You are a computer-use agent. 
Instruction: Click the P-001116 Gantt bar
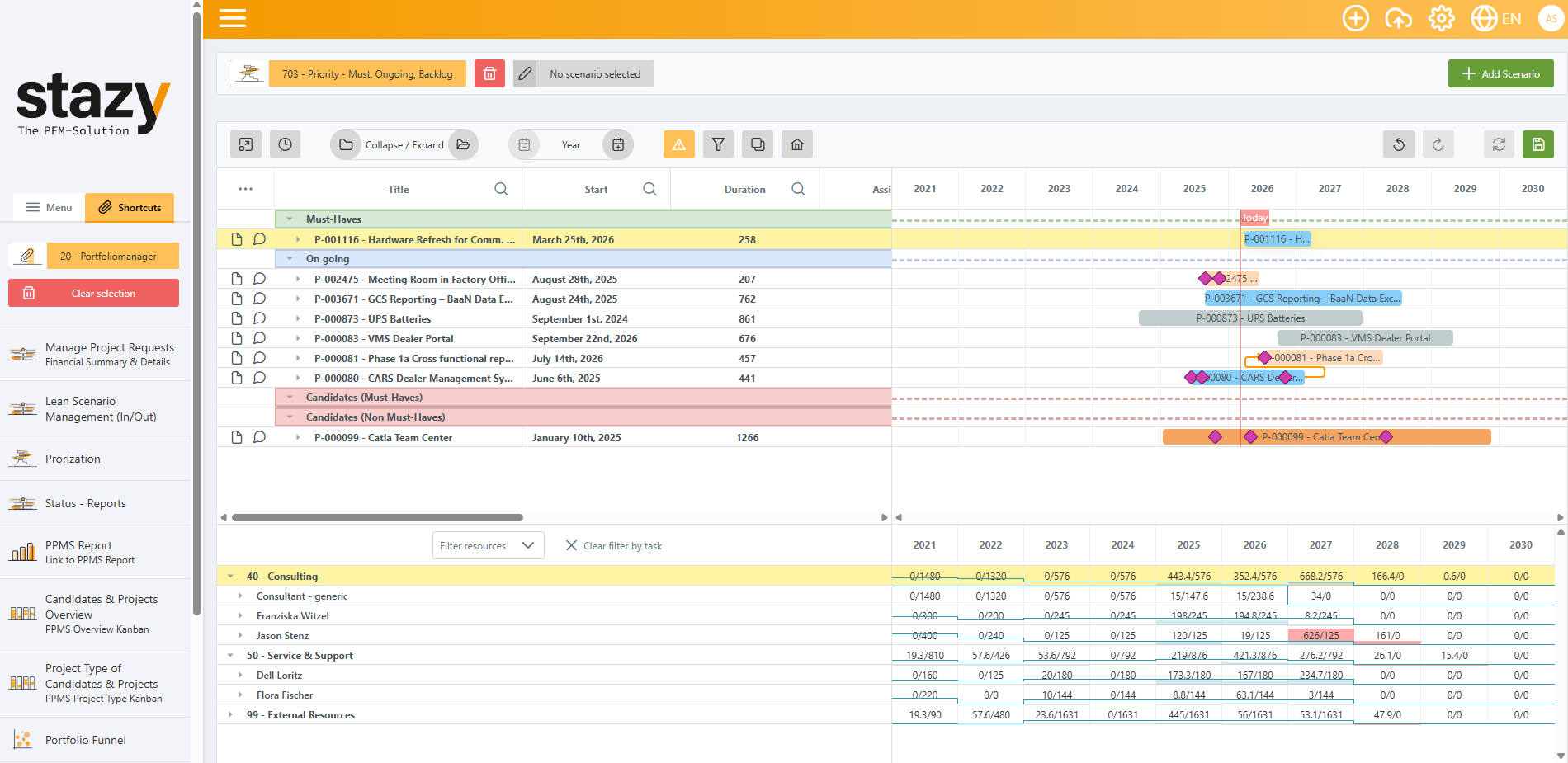coord(1277,239)
